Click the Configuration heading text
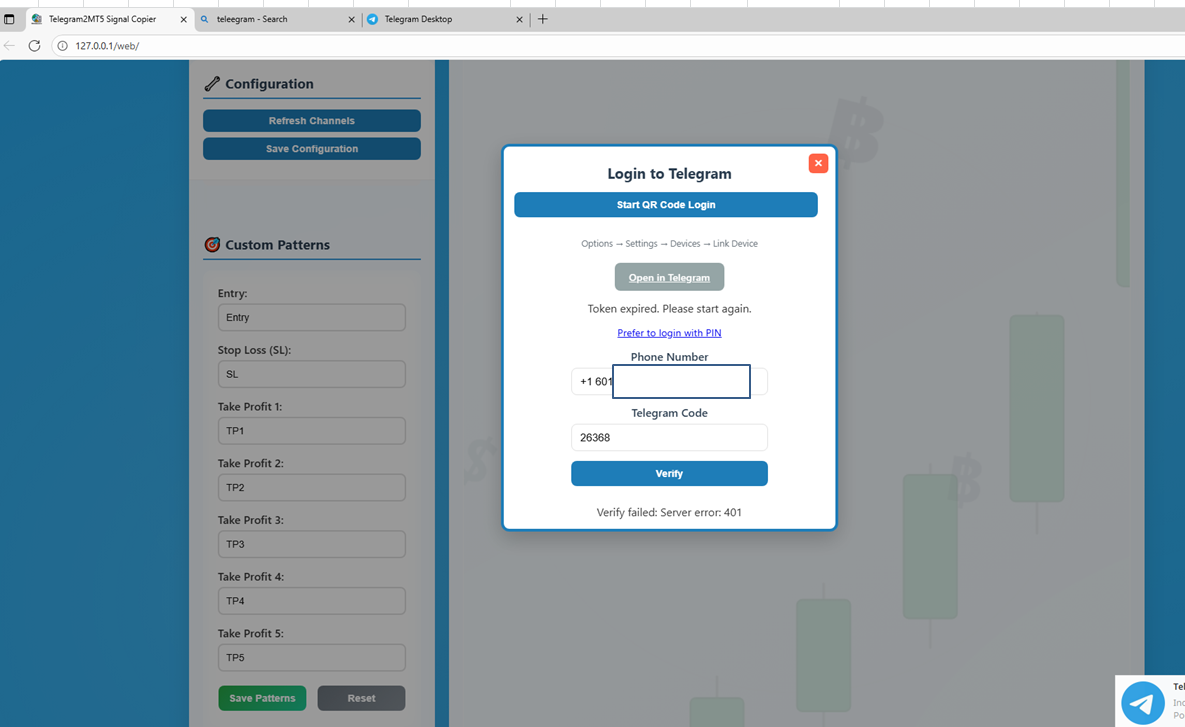This screenshot has height=727, width=1185. pyautogui.click(x=269, y=84)
